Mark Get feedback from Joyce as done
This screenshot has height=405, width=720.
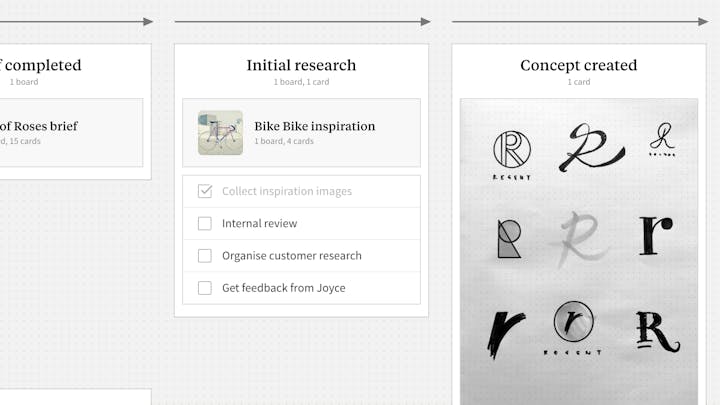(205, 288)
